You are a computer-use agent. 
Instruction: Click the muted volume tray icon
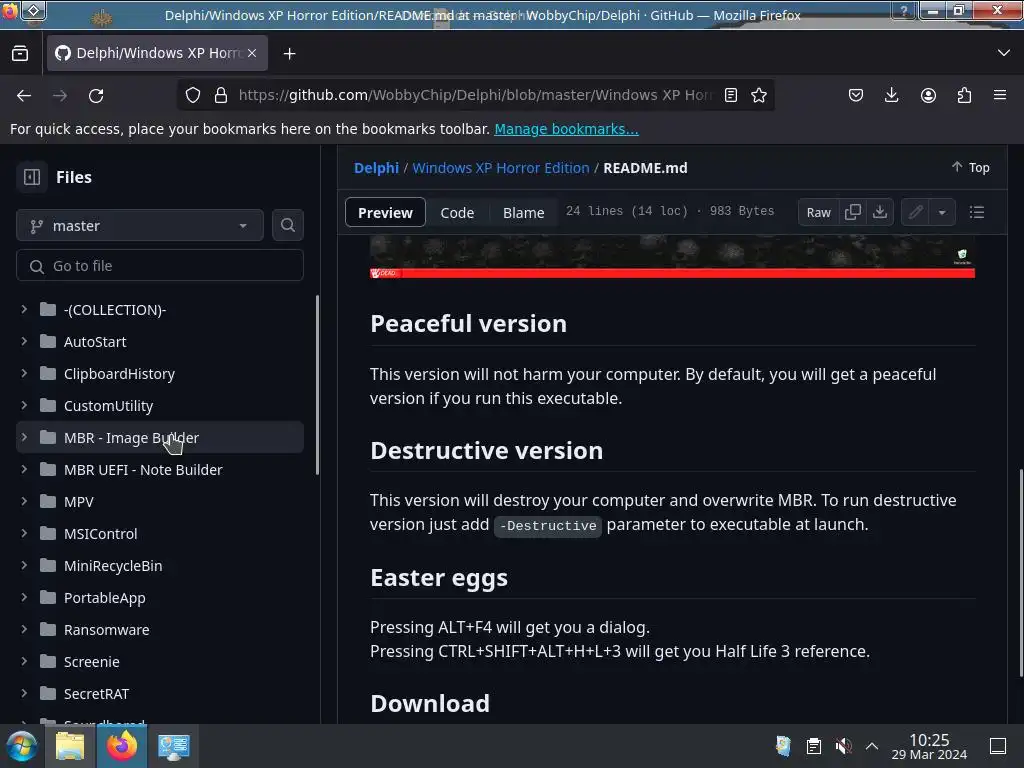coord(843,746)
